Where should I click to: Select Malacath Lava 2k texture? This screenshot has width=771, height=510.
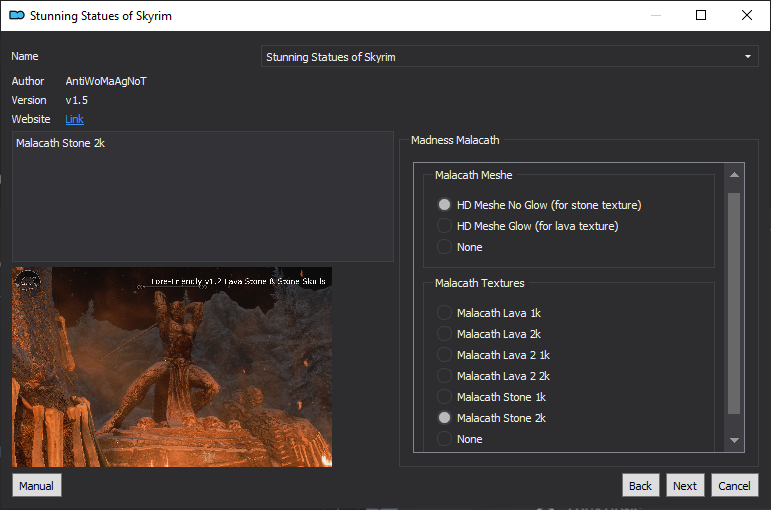click(489, 334)
